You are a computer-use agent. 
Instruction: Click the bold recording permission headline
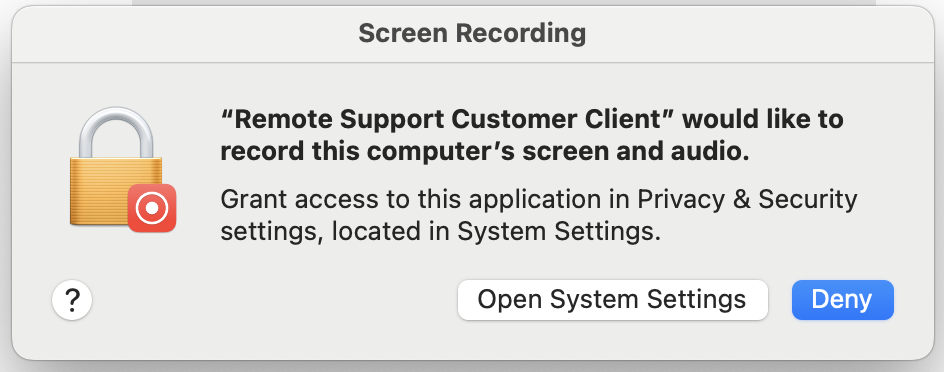click(532, 136)
